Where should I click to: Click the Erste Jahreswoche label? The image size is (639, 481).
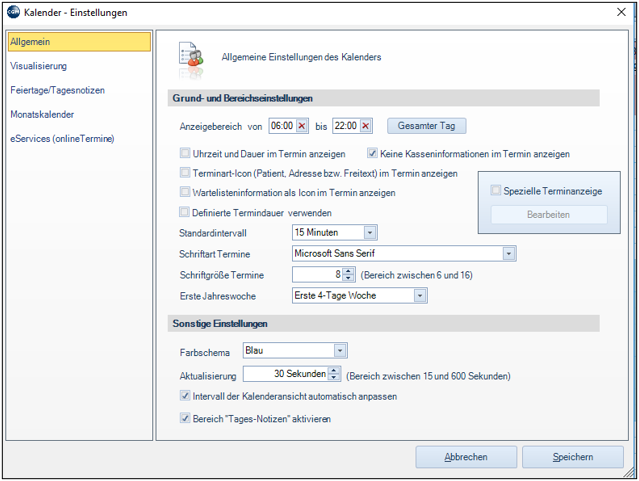pyautogui.click(x=218, y=296)
